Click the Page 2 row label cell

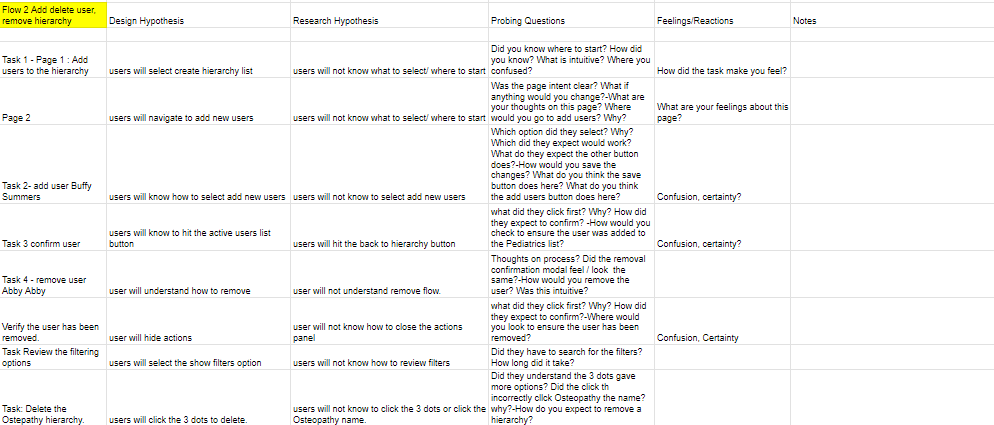[x=52, y=117]
